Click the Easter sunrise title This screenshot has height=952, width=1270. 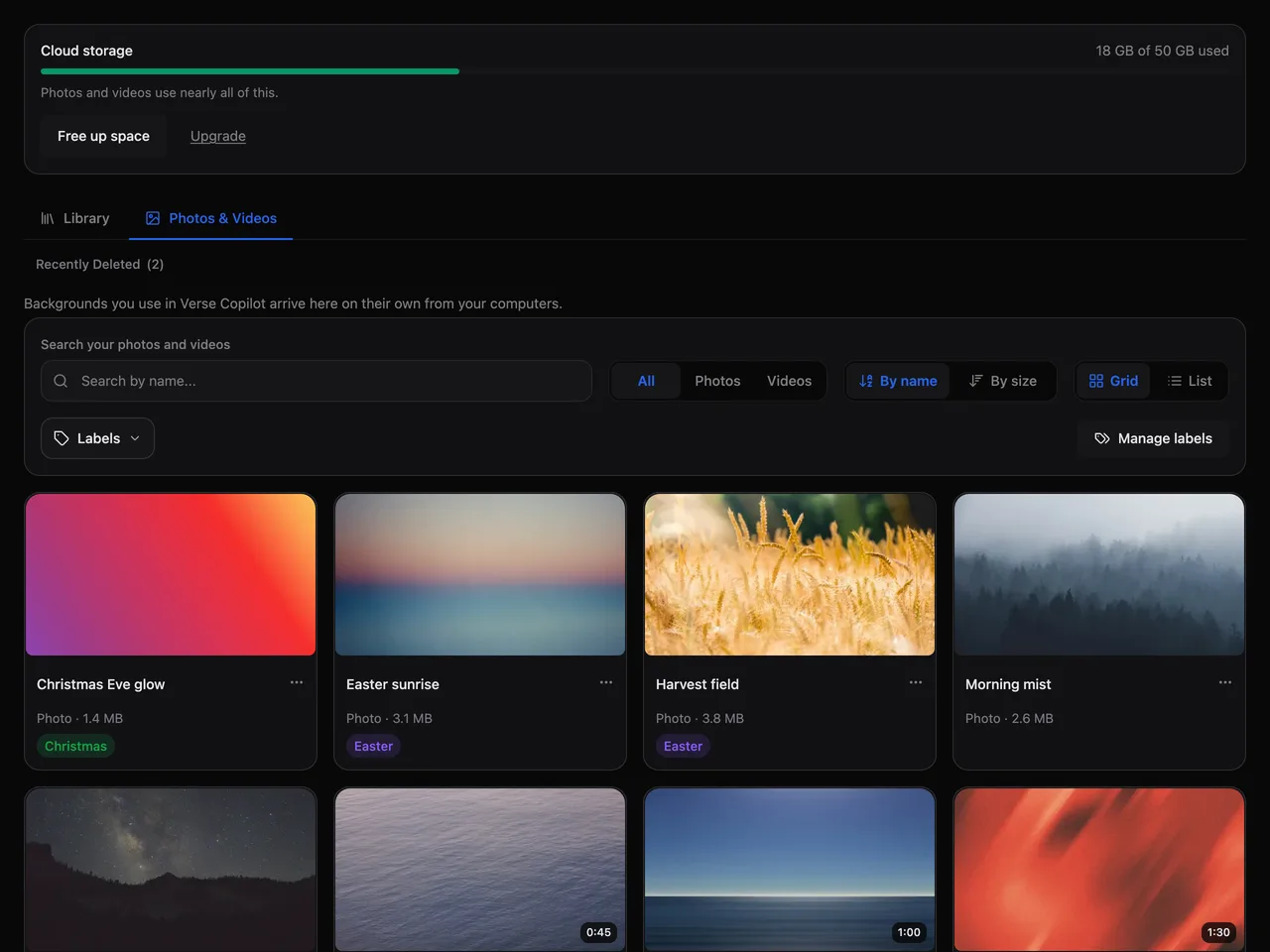tap(393, 684)
